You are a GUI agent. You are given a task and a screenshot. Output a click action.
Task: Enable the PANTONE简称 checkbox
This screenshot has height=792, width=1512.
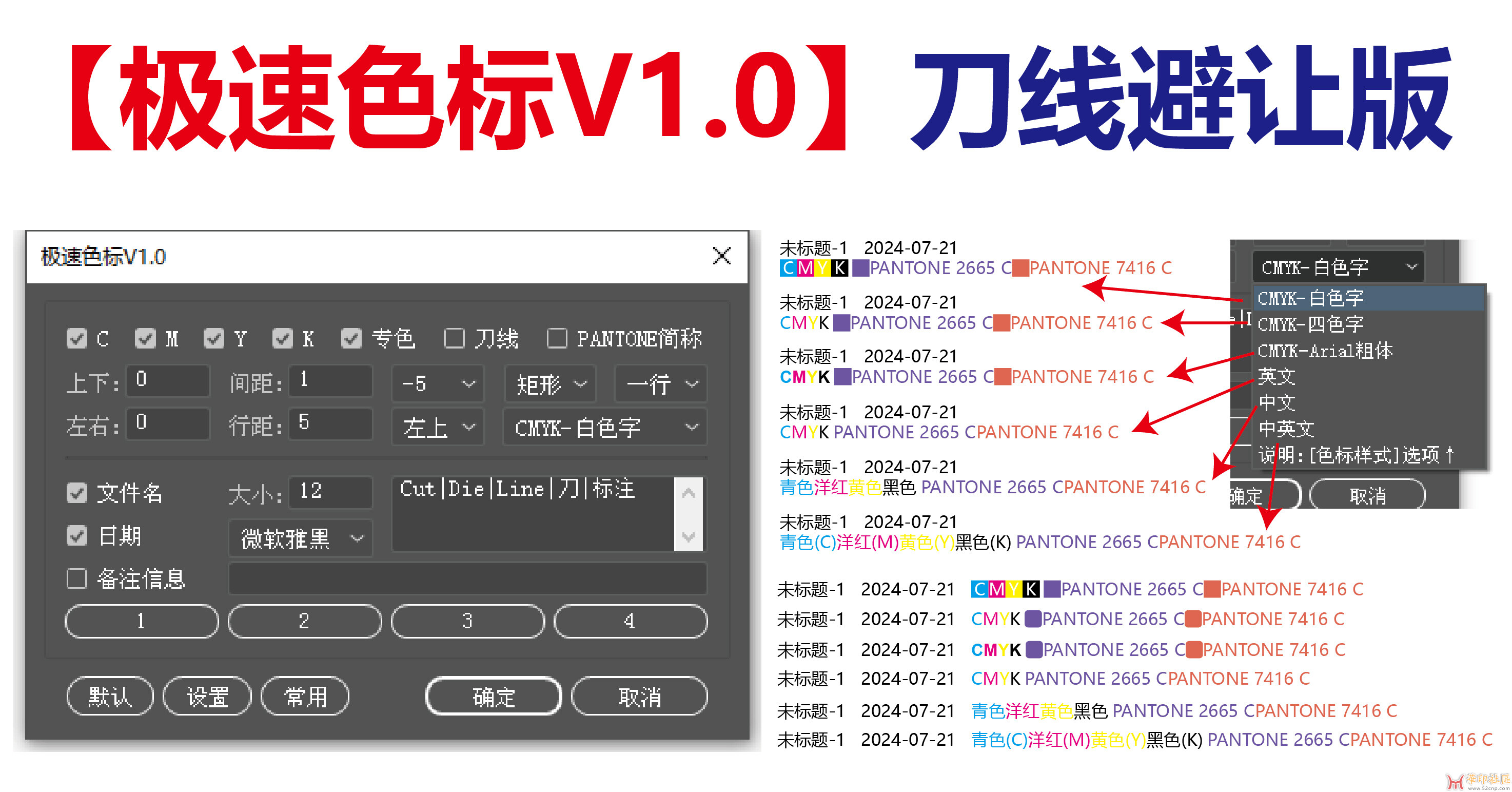coord(557,338)
